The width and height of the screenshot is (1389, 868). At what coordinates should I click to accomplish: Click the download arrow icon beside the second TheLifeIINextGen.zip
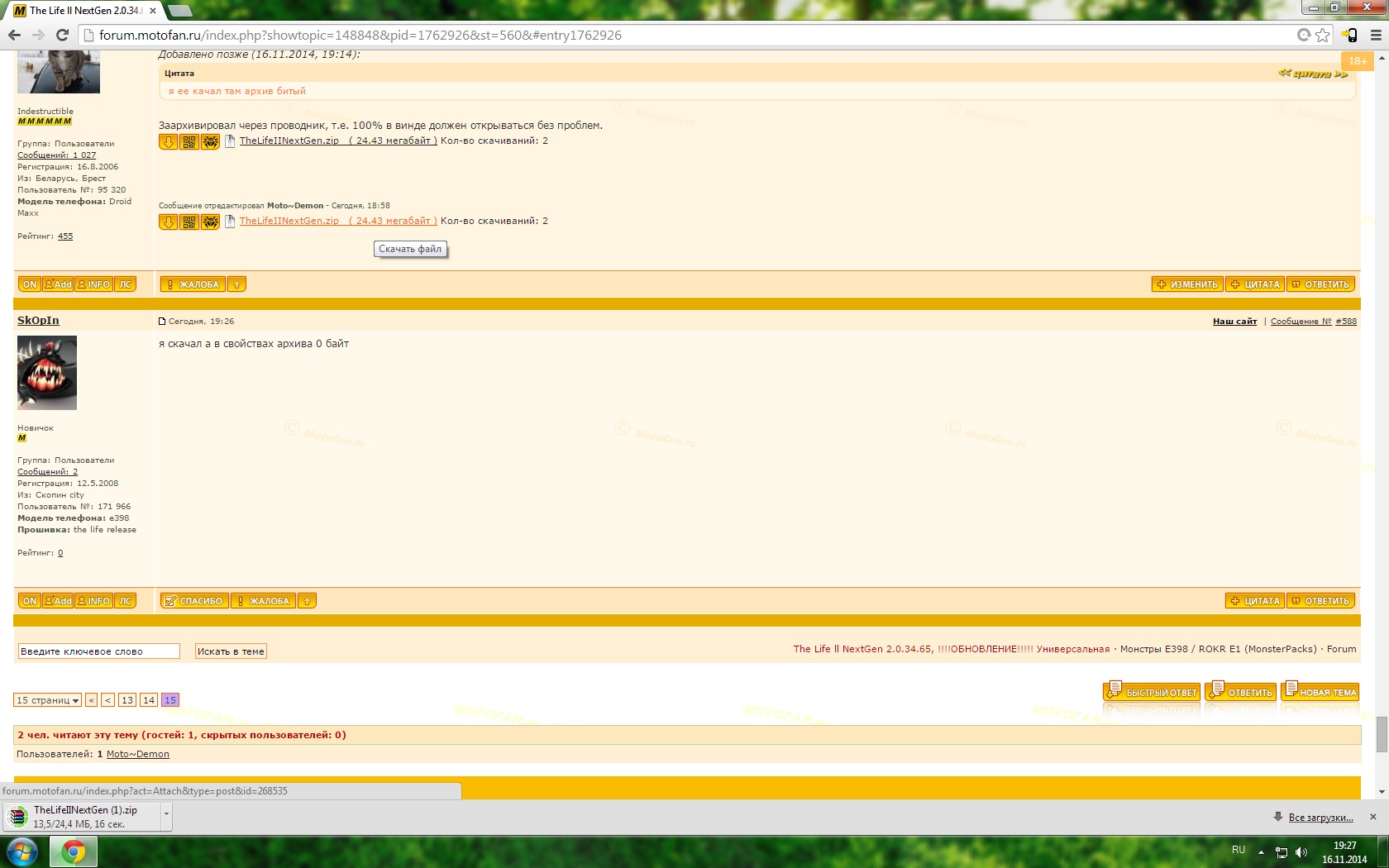(169, 222)
